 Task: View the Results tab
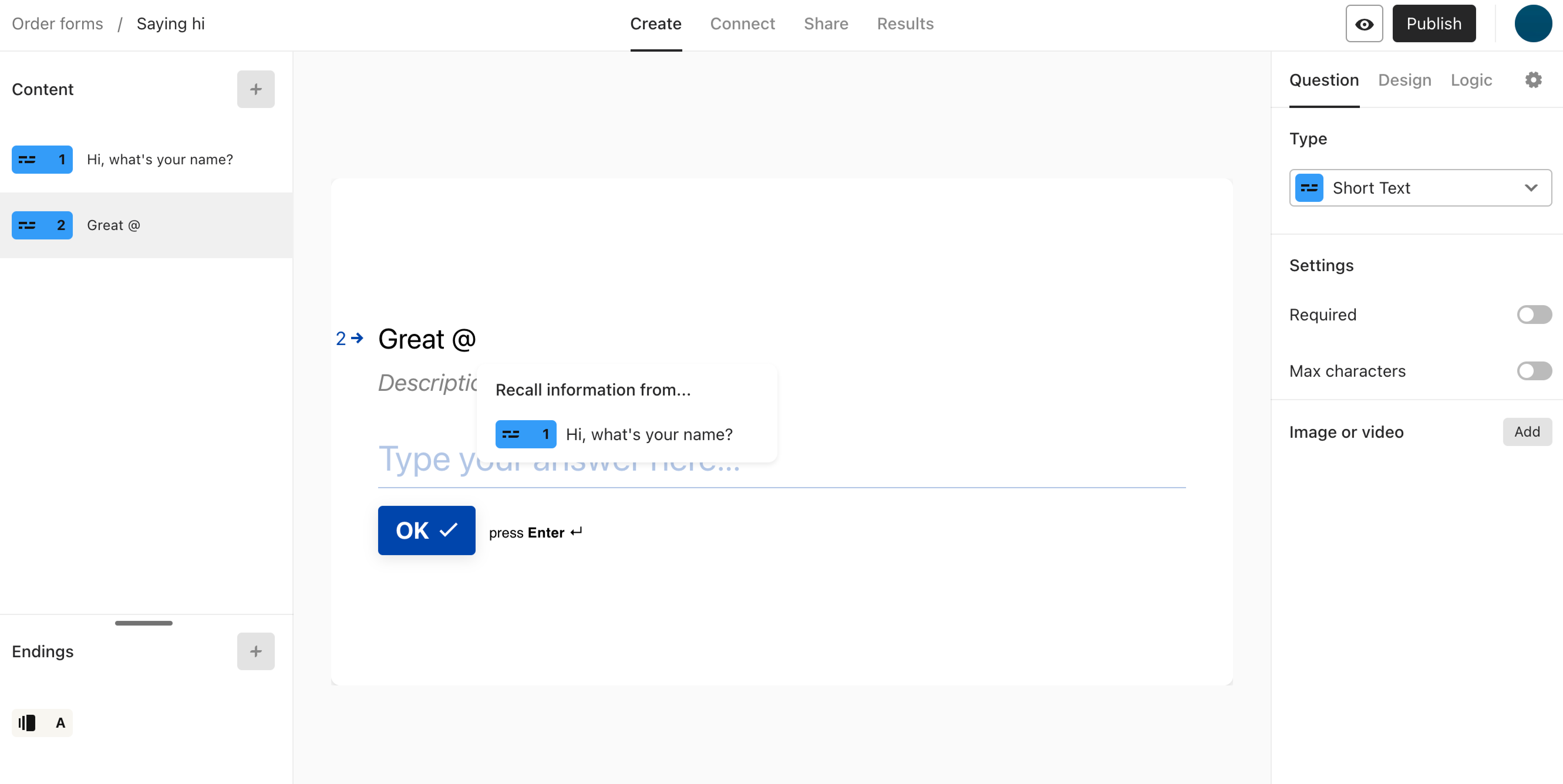(905, 24)
